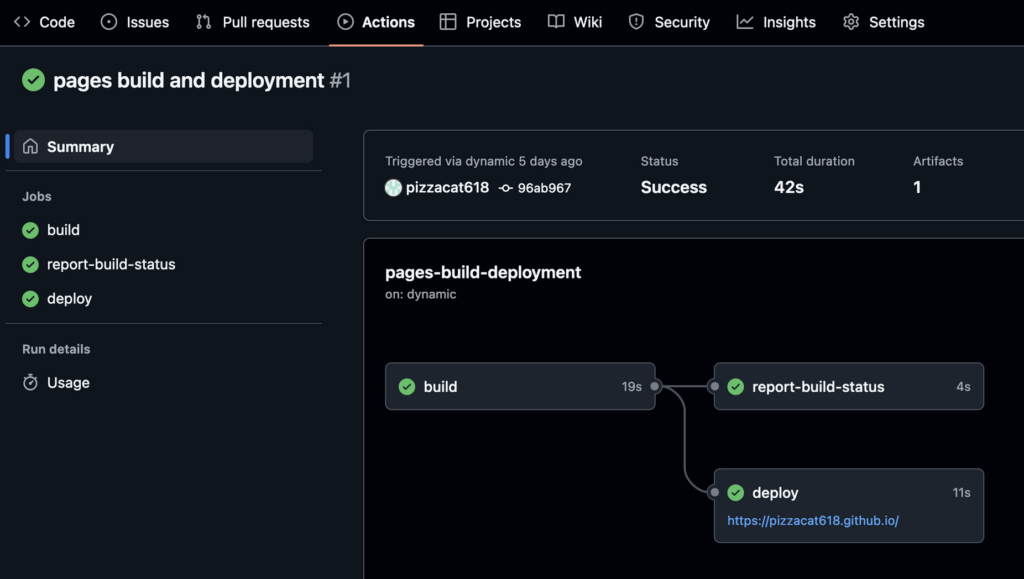
Task: Select Summary in the sidebar
Action: pos(163,146)
